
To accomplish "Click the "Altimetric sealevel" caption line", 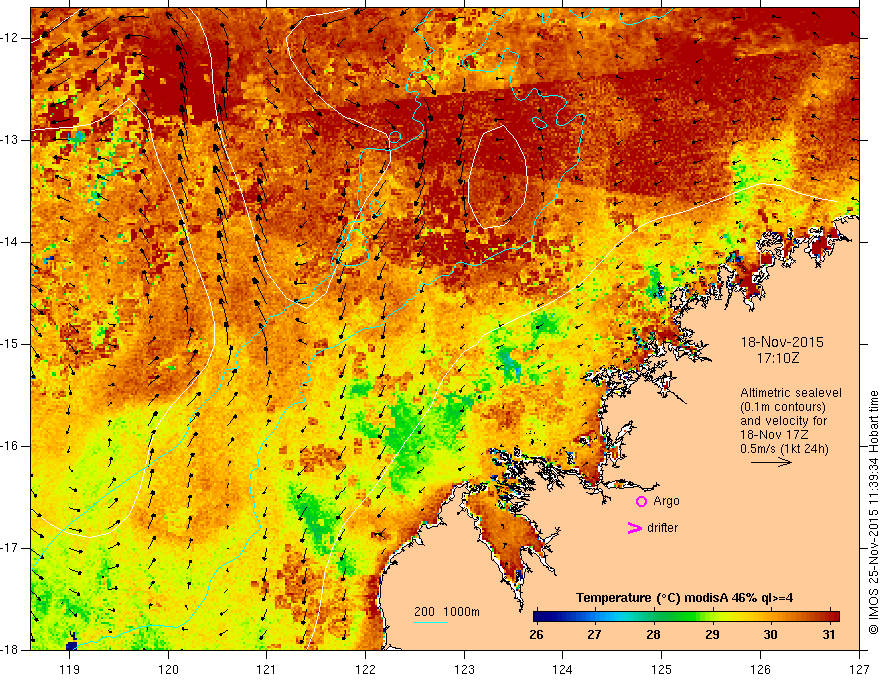I will [791, 393].
